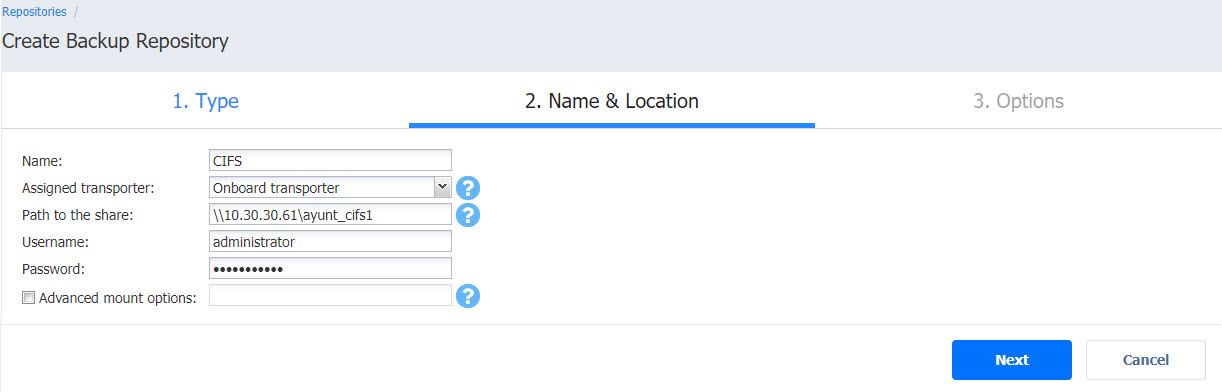
Task: Cancel the repository creation
Action: pos(1146,360)
